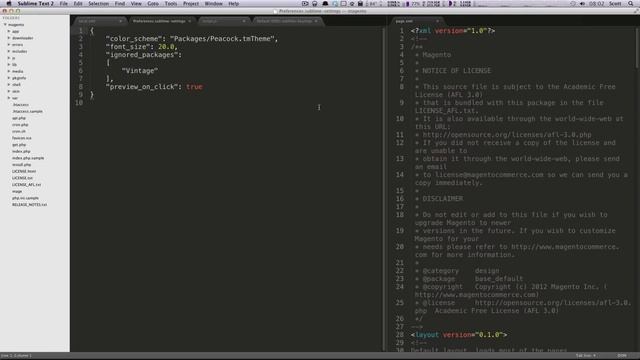
Task: Open the View menu
Action: pos(136,3)
